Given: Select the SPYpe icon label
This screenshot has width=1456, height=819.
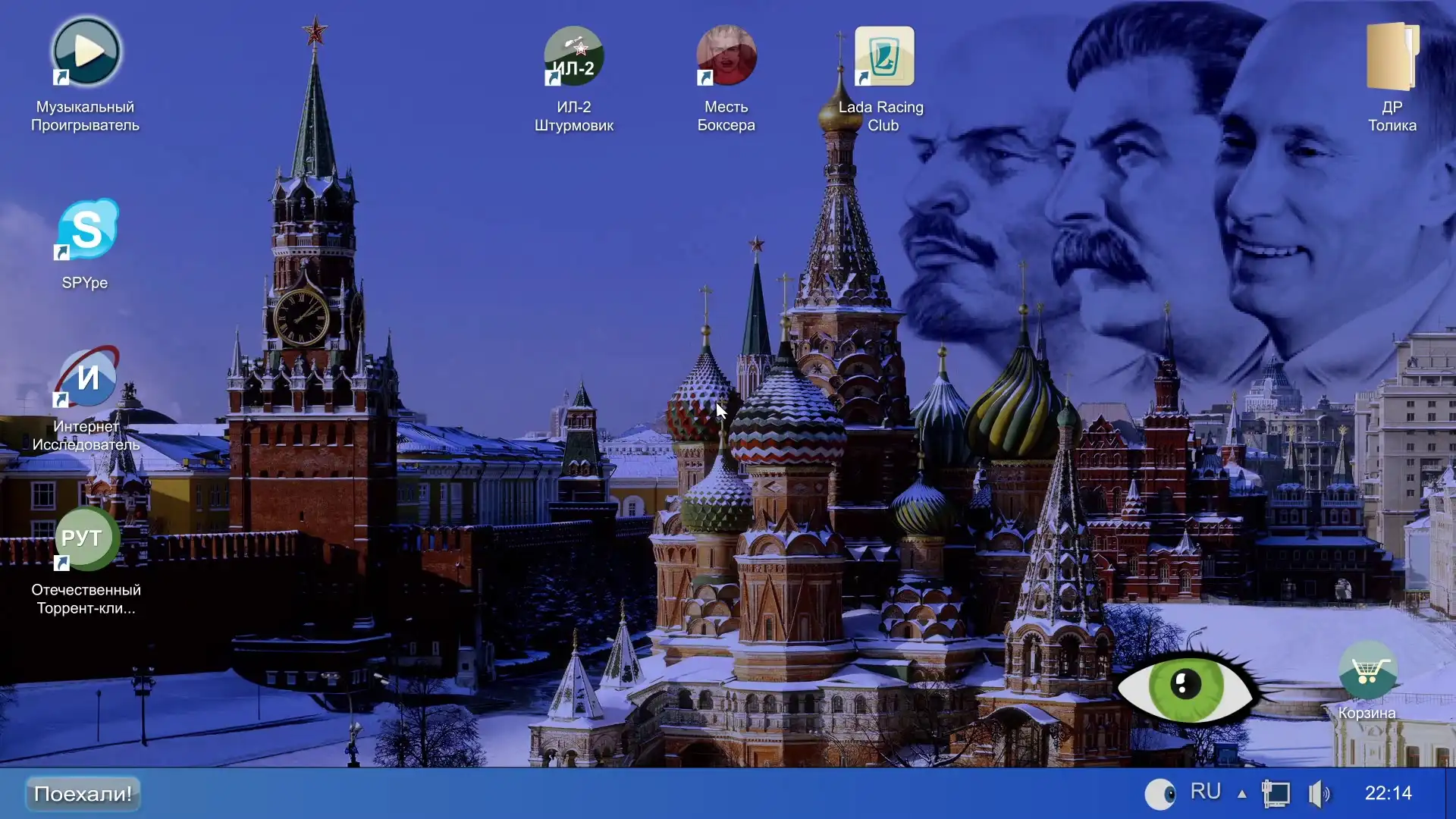Looking at the screenshot, I should click(x=85, y=283).
